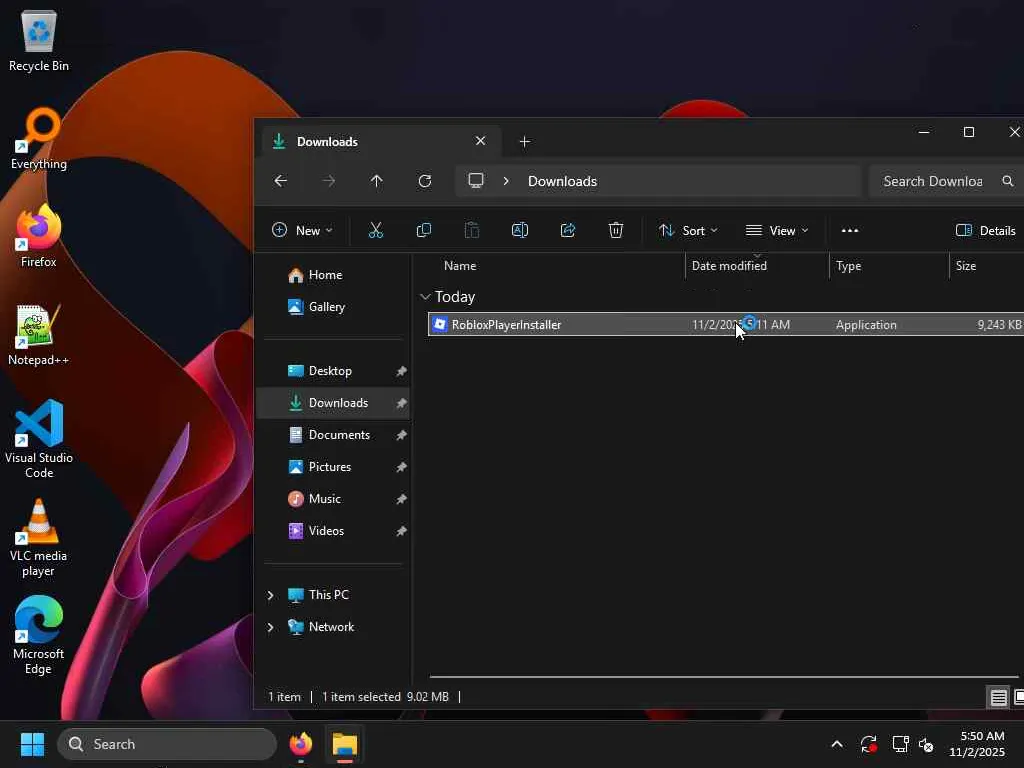This screenshot has height=768, width=1024.
Task: Click the Copy icon in toolbar
Action: tap(424, 230)
